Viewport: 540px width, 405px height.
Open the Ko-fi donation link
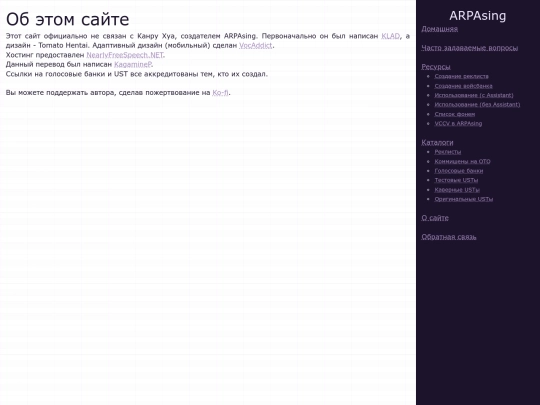[220, 92]
